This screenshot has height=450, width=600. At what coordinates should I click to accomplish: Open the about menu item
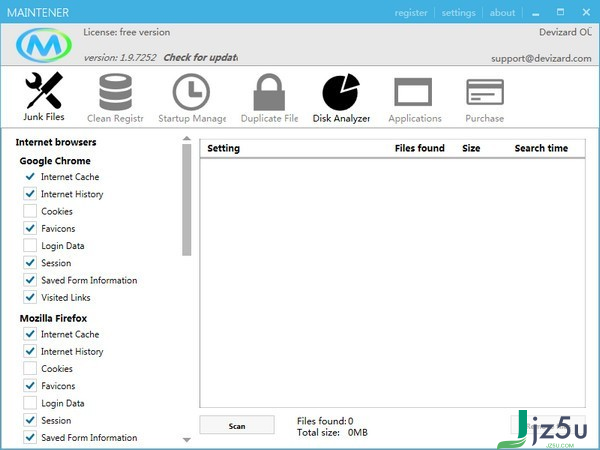(502, 13)
